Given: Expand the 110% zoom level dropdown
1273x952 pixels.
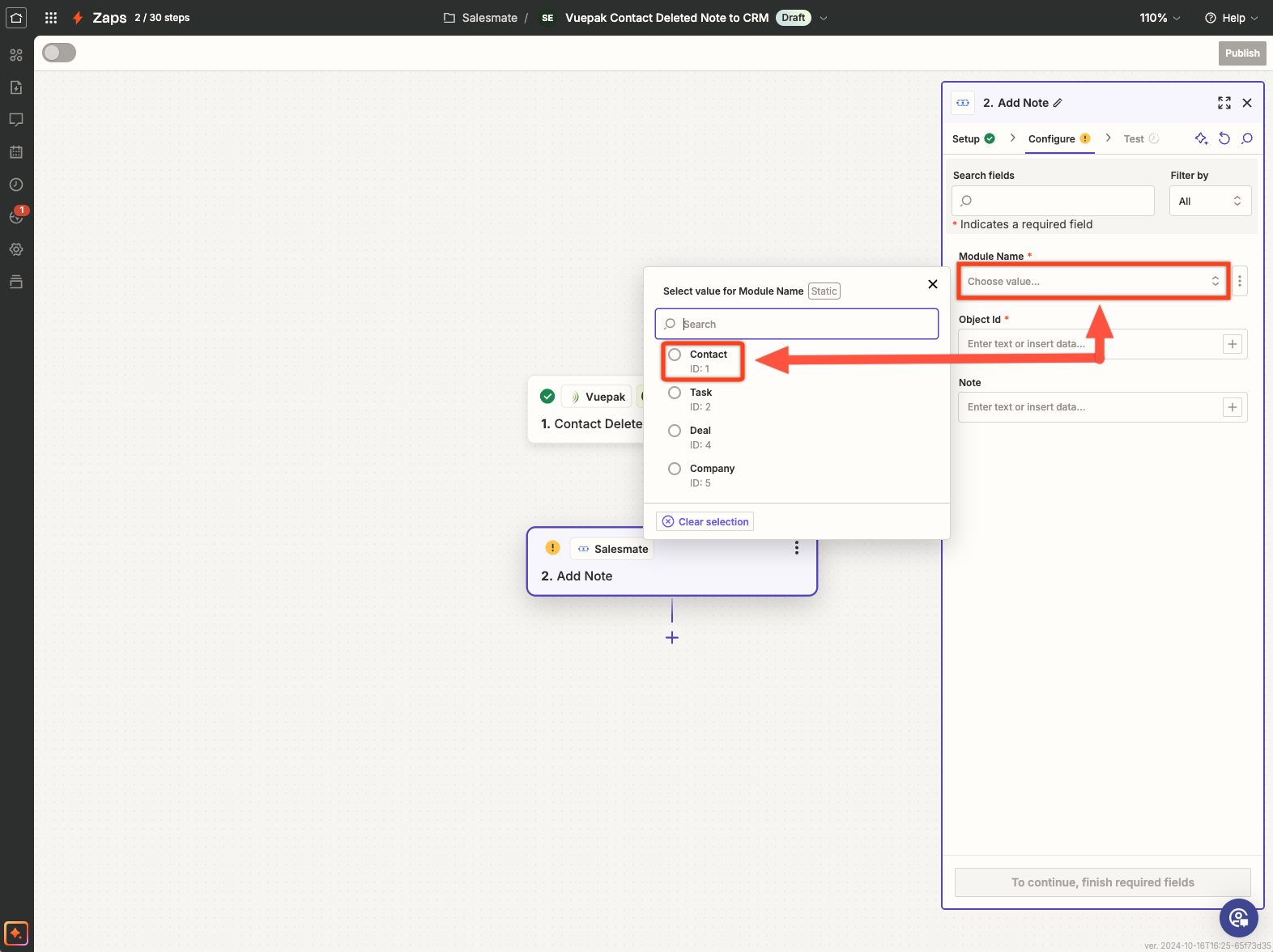Looking at the screenshot, I should (x=1160, y=18).
